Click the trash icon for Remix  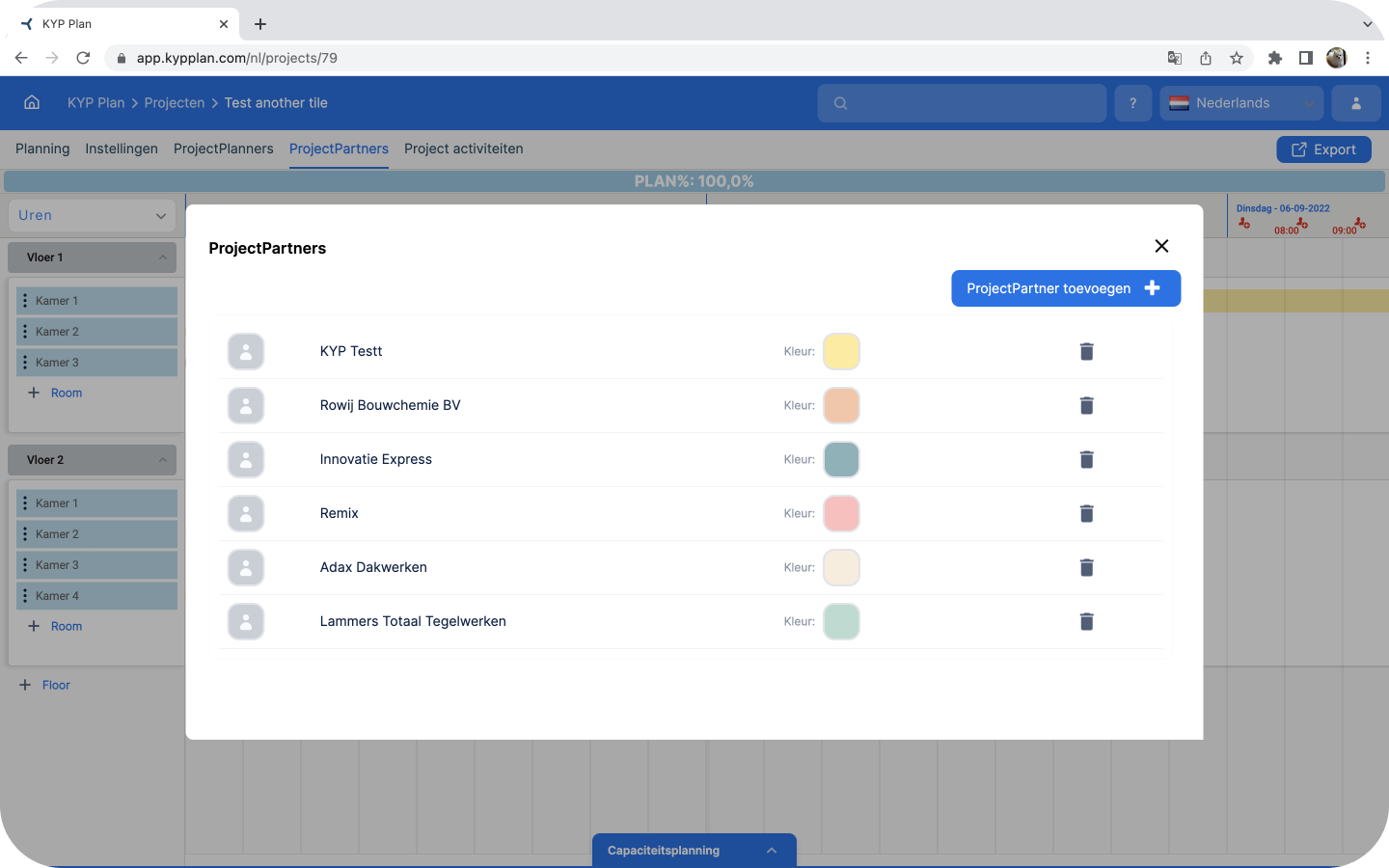[1086, 513]
